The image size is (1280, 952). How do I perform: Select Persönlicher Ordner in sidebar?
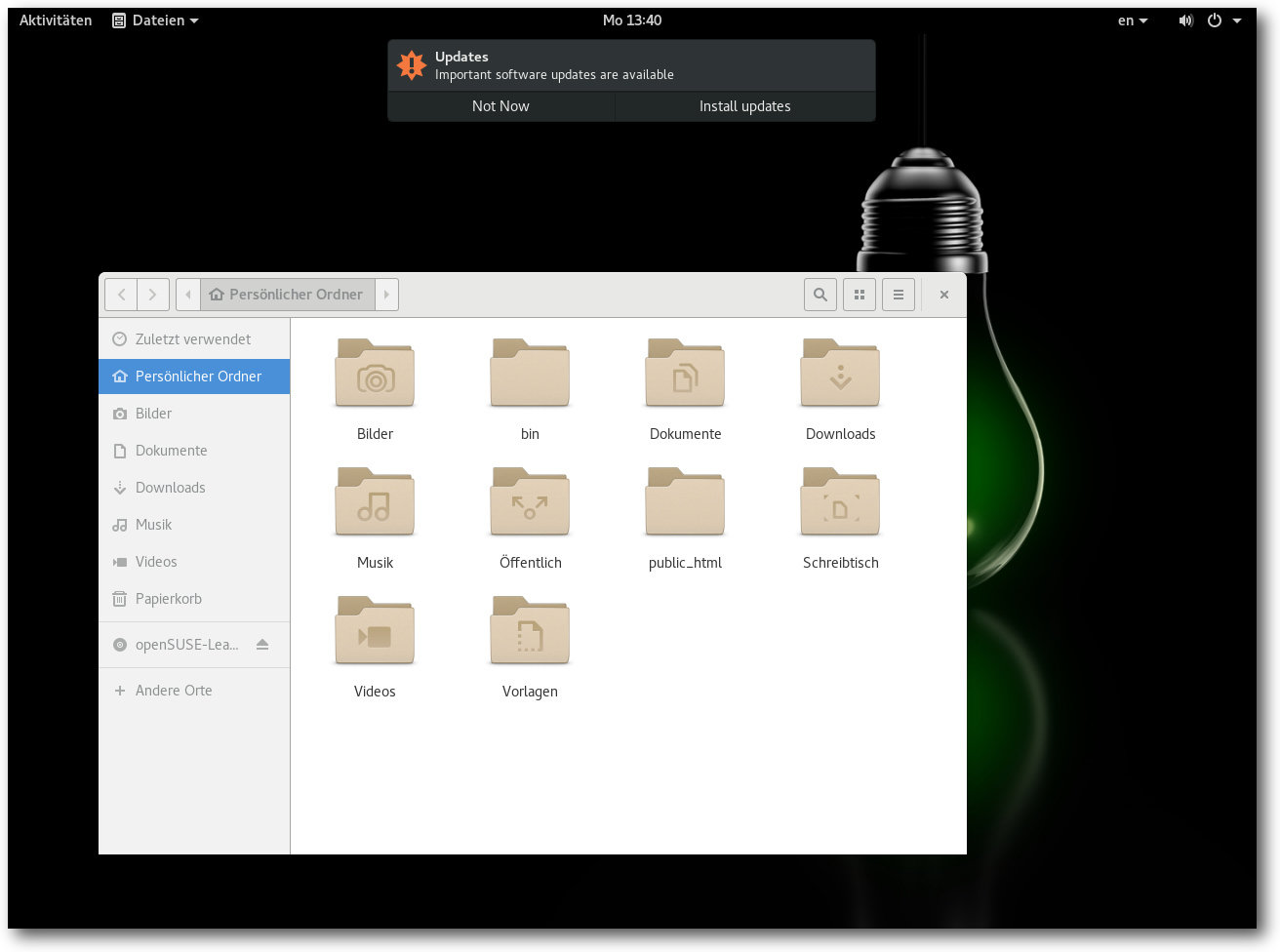coord(194,377)
